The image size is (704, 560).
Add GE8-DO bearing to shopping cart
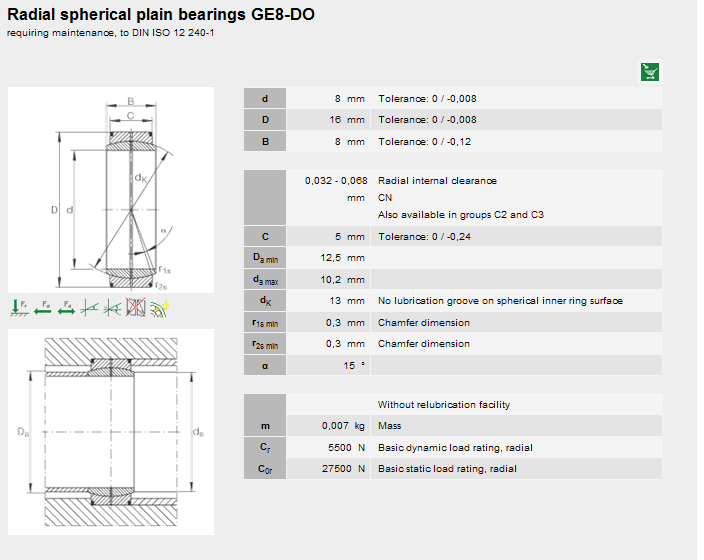(650, 72)
